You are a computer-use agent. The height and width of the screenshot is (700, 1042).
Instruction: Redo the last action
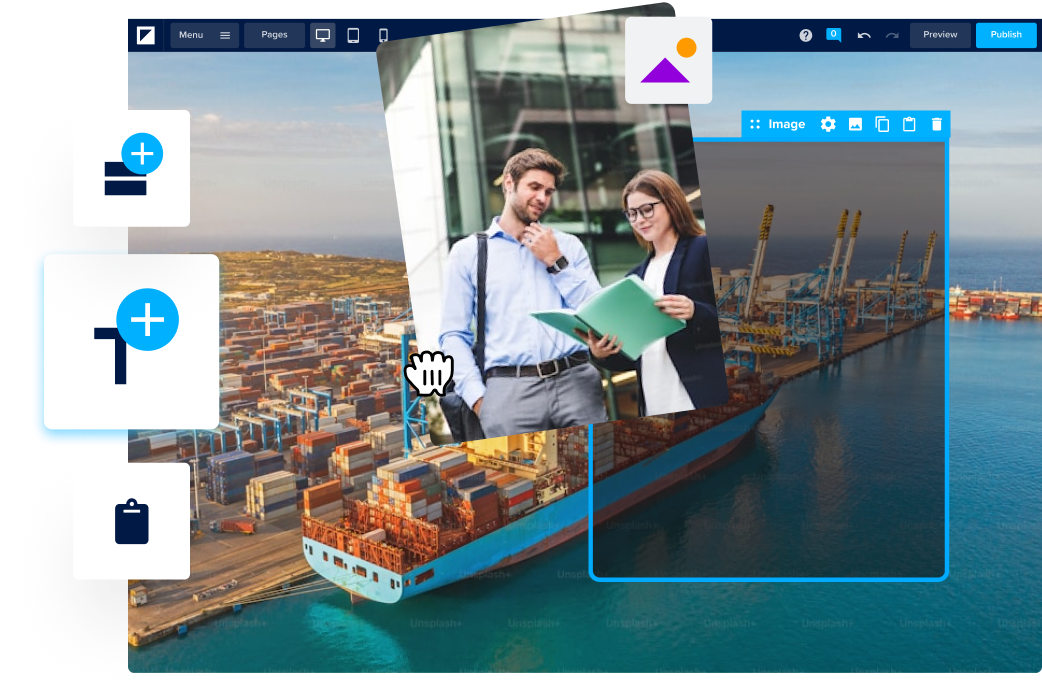(x=892, y=35)
